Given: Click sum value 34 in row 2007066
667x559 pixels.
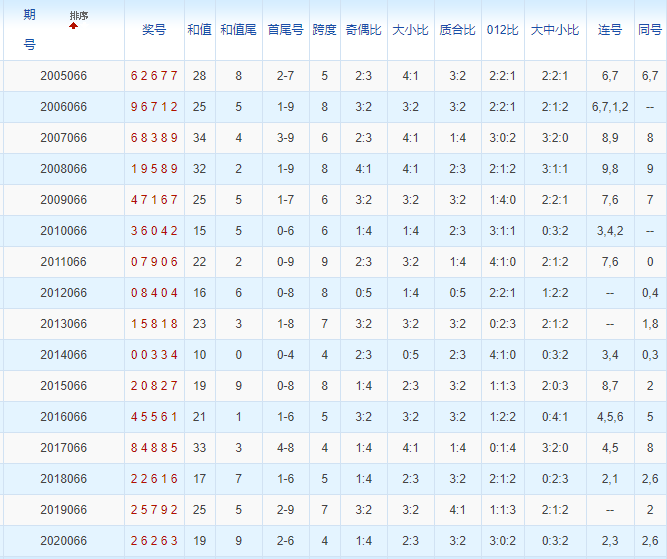Looking at the screenshot, I should [200, 138].
